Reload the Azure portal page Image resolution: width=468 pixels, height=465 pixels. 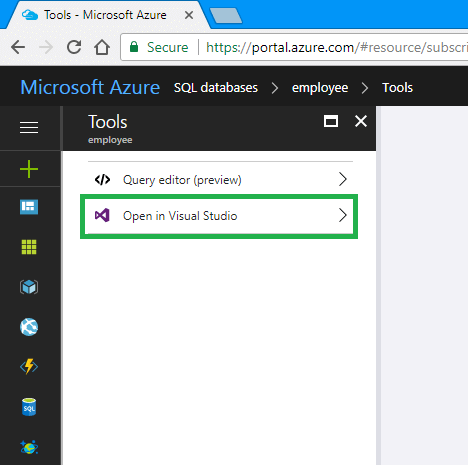point(74,47)
